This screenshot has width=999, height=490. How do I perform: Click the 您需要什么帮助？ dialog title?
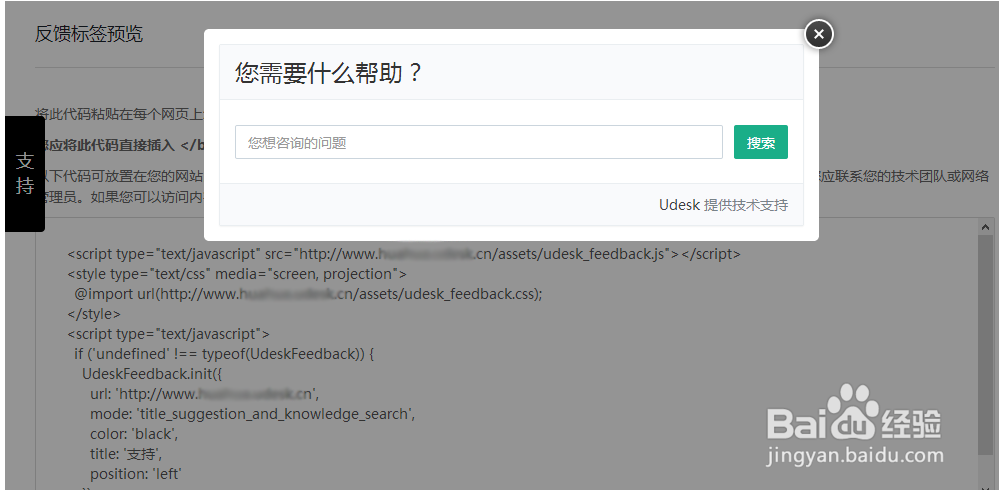coord(329,73)
